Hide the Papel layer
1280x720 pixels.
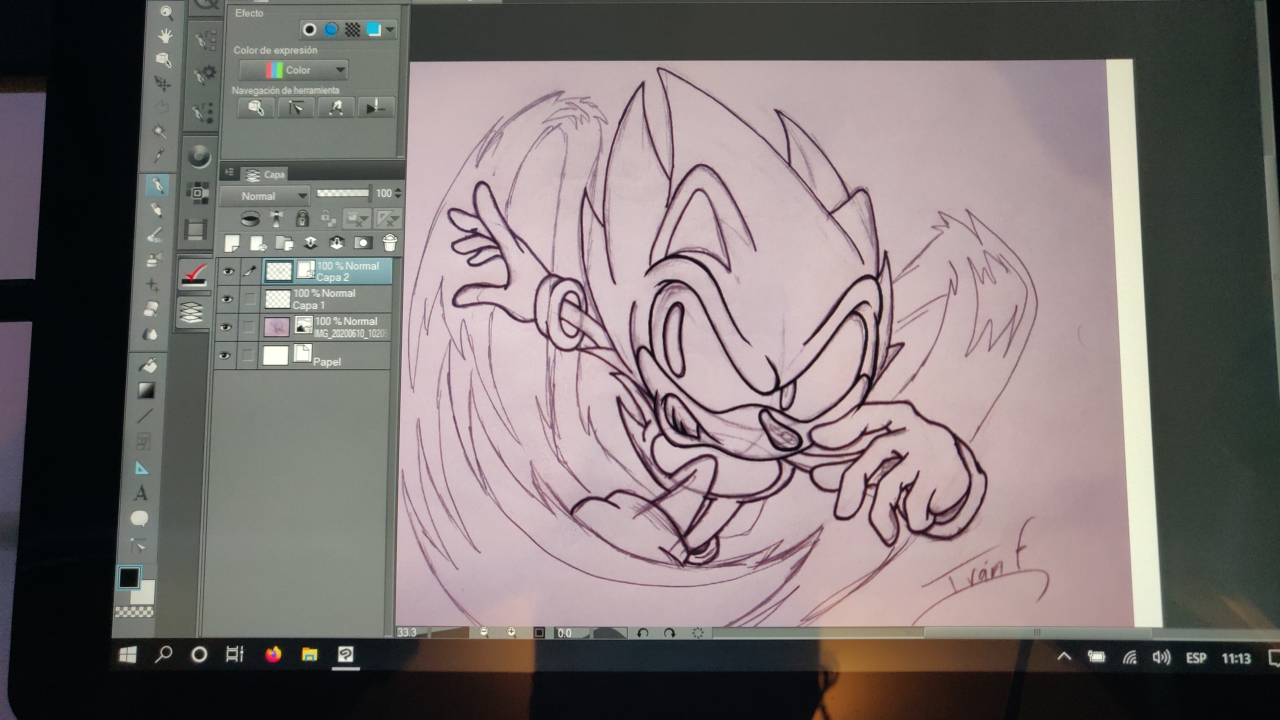pyautogui.click(x=225, y=355)
